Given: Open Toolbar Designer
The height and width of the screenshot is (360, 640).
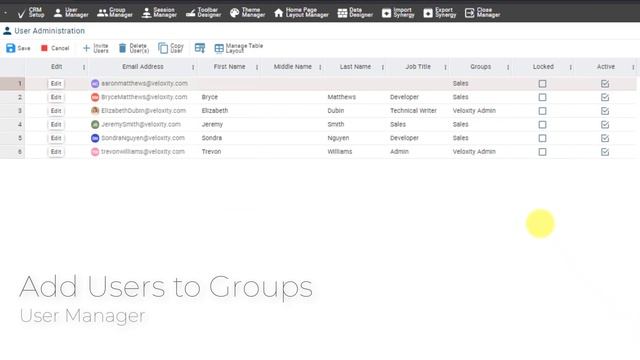Looking at the screenshot, I should [x=203, y=13].
